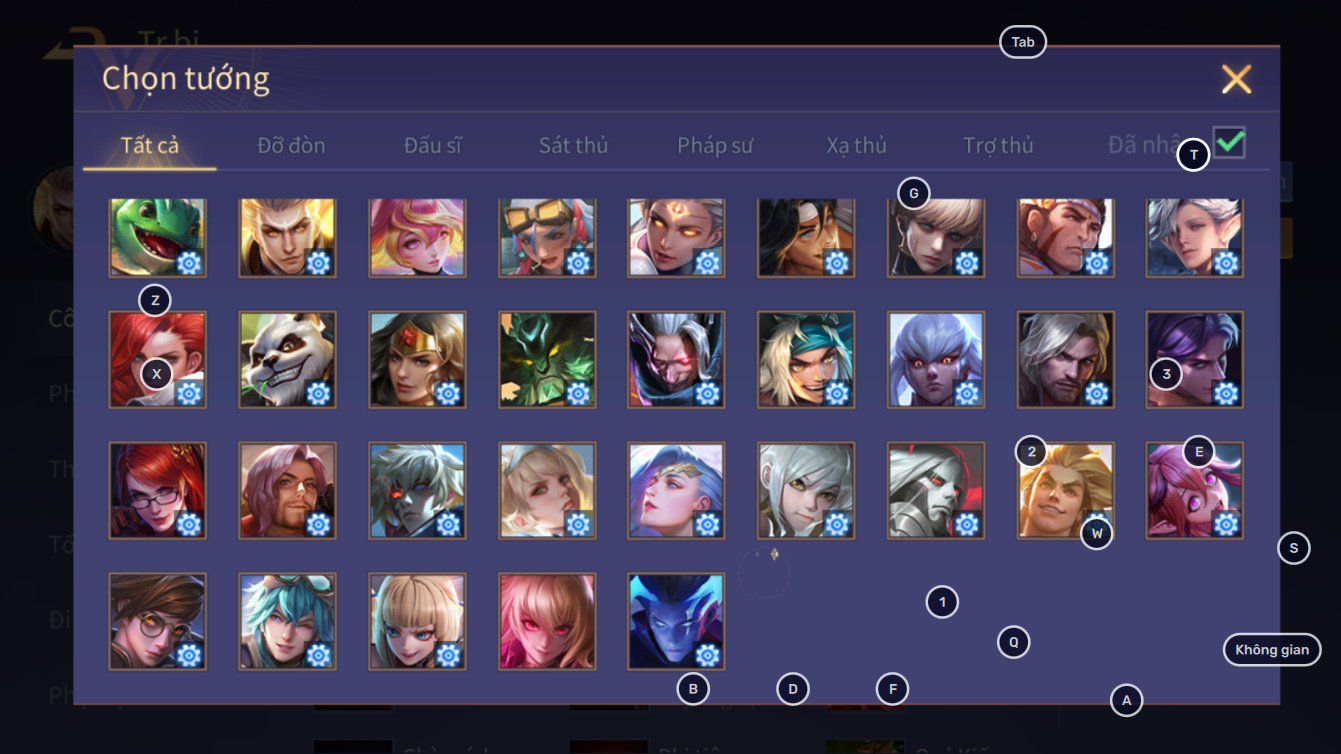Pick the pink-haired red-eyed hero portrait
1341x754 pixels.
(547, 621)
